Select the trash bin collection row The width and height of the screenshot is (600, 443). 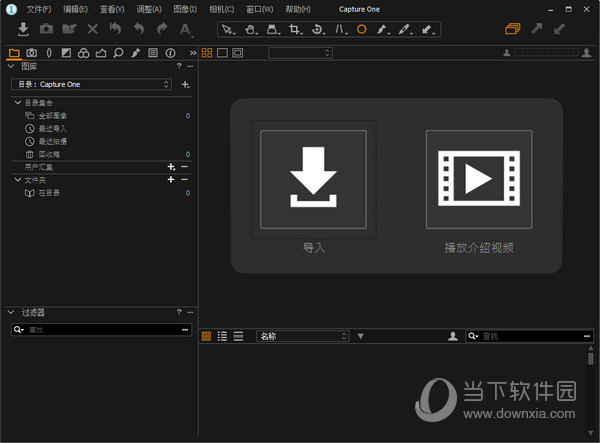(103, 154)
